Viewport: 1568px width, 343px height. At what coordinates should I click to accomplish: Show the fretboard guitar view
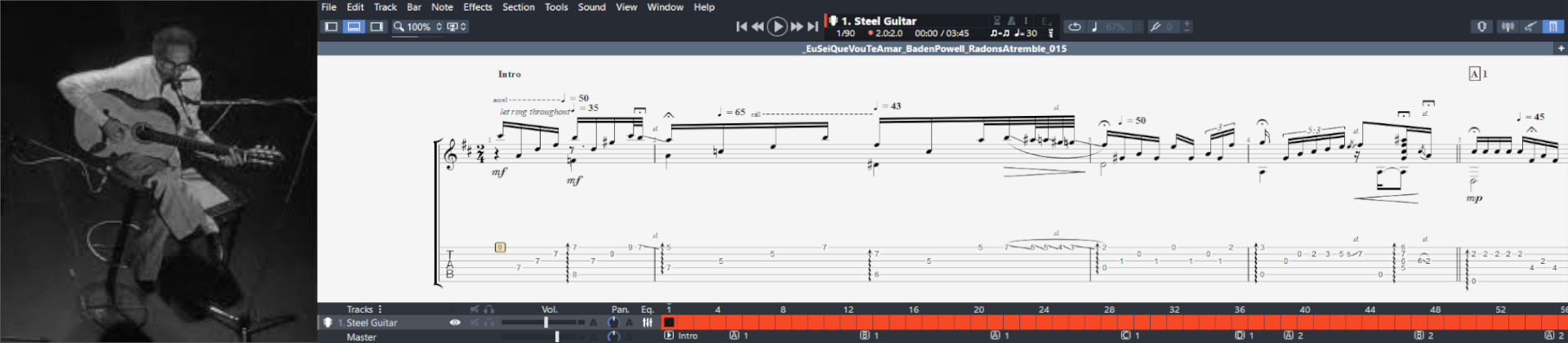[1530, 26]
